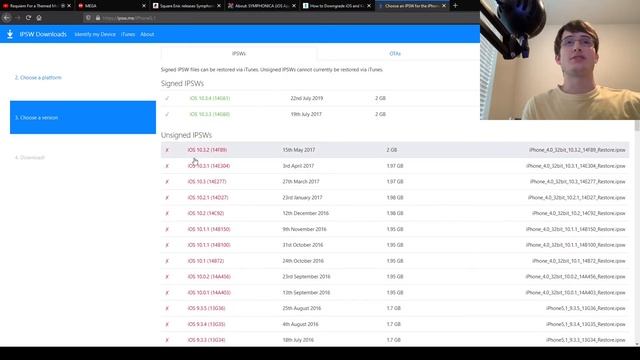The image size is (640, 360).
Task: Go to the browser home icon
Action: [39, 18]
